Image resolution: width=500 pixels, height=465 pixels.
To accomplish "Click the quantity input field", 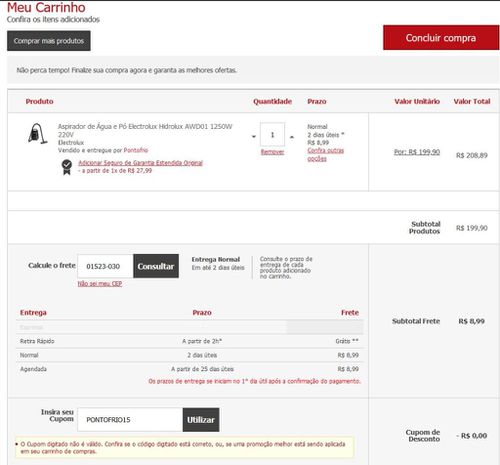I will (272, 134).
